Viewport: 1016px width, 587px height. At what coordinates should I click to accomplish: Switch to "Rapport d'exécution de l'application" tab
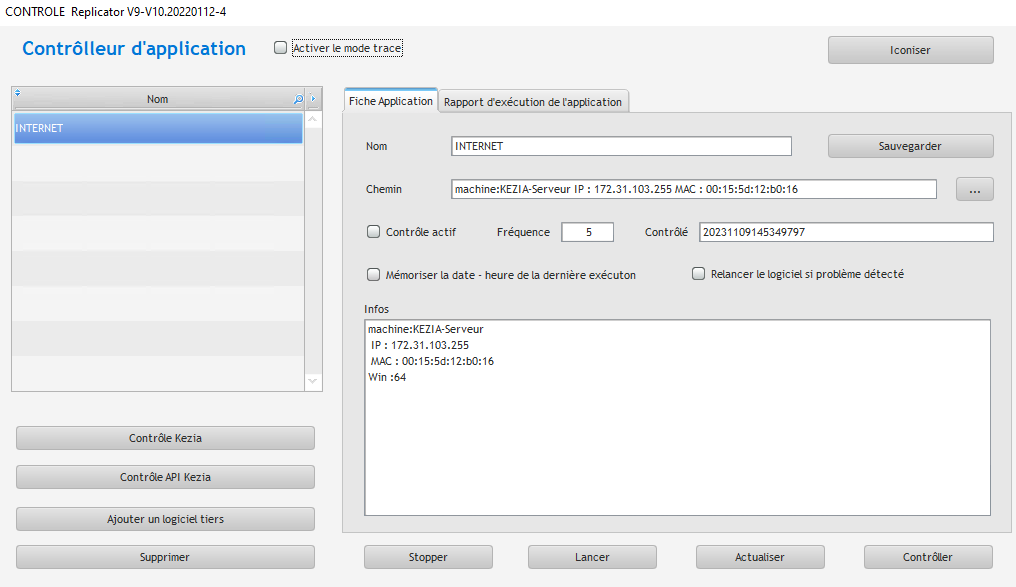point(533,102)
